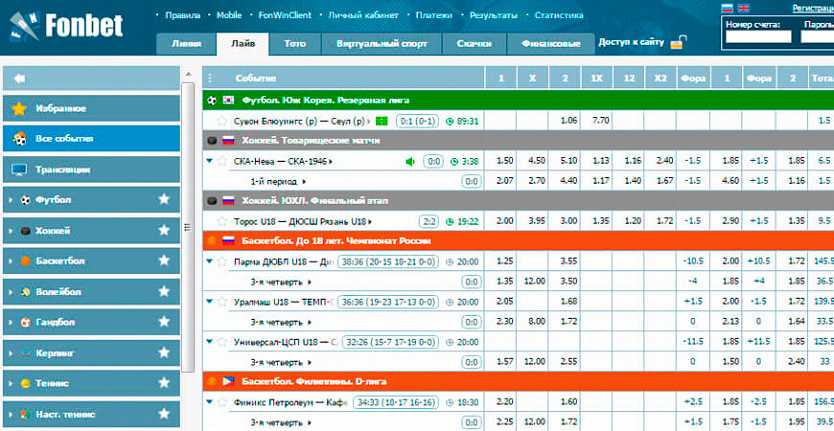
Task: Expand the Теннис sidebar category
Action: (10, 383)
